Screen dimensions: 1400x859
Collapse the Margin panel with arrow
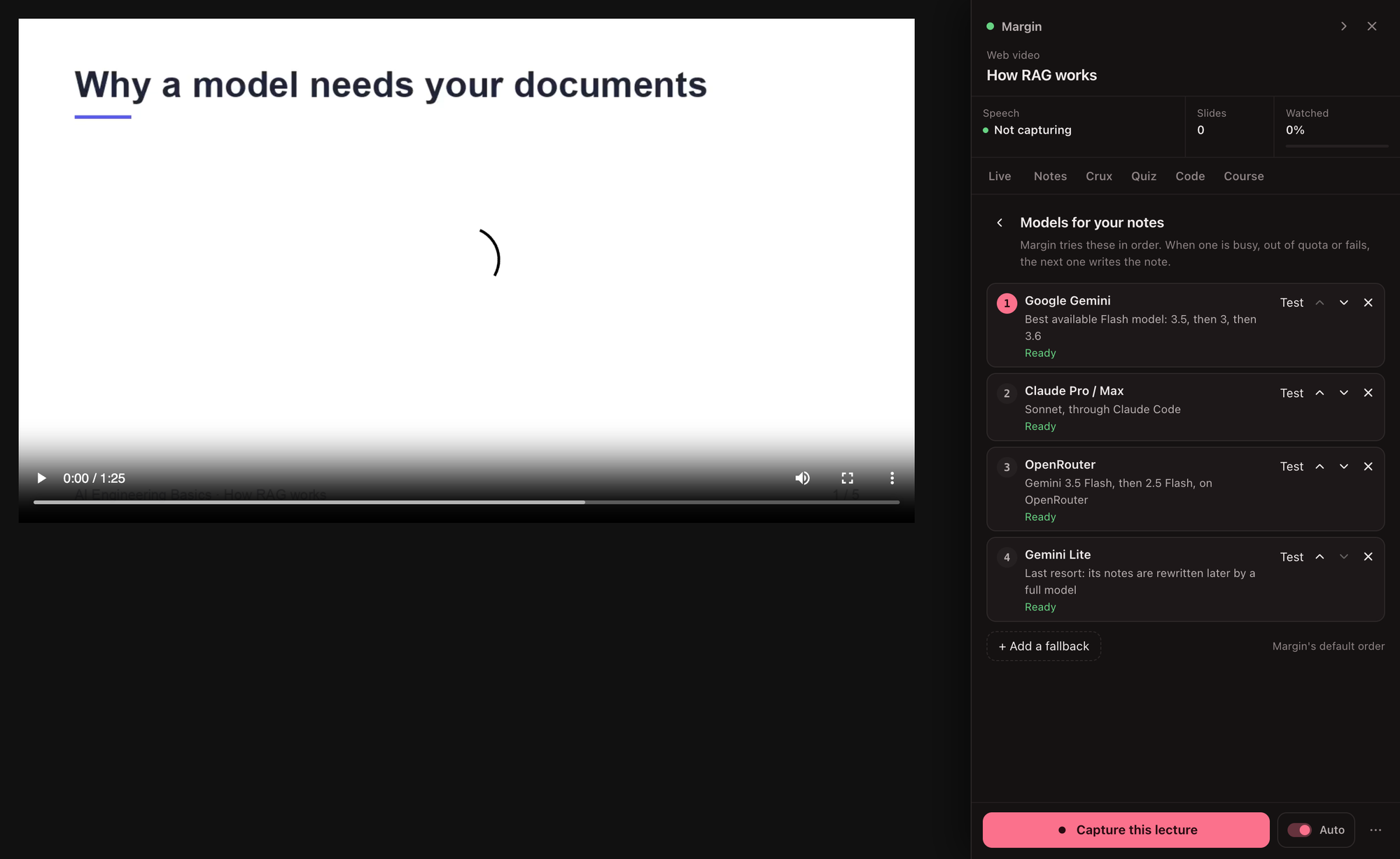1343,26
